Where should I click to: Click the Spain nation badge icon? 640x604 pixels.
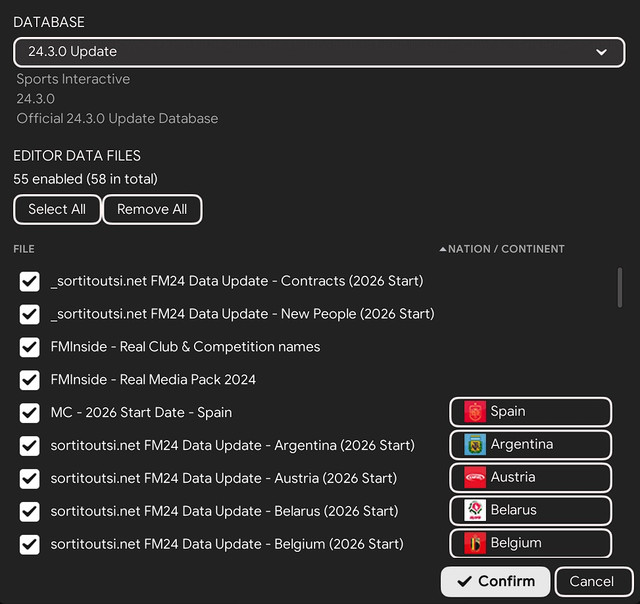pyautogui.click(x=475, y=411)
